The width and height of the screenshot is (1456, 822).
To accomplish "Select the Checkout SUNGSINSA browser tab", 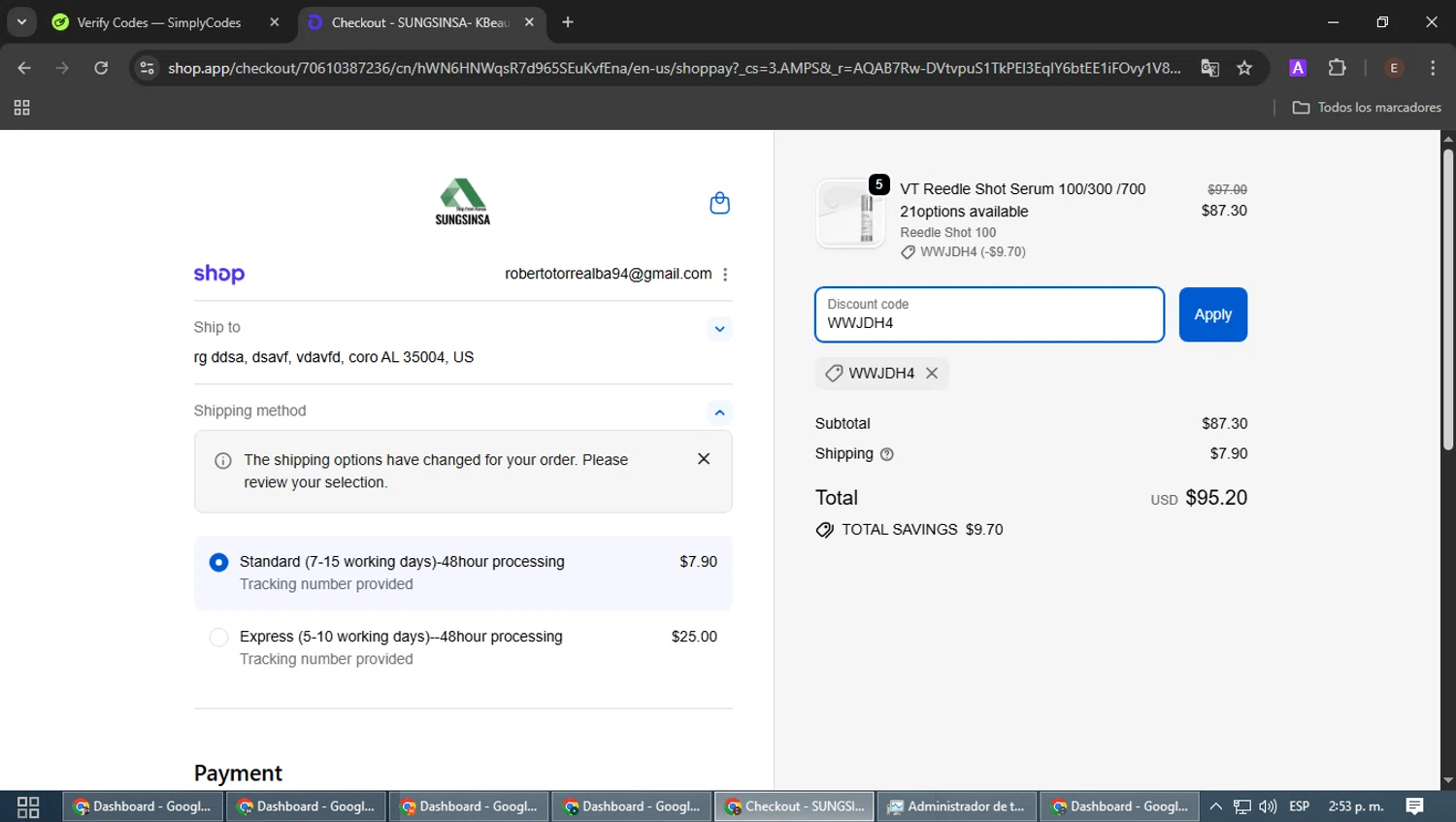I will point(419,22).
